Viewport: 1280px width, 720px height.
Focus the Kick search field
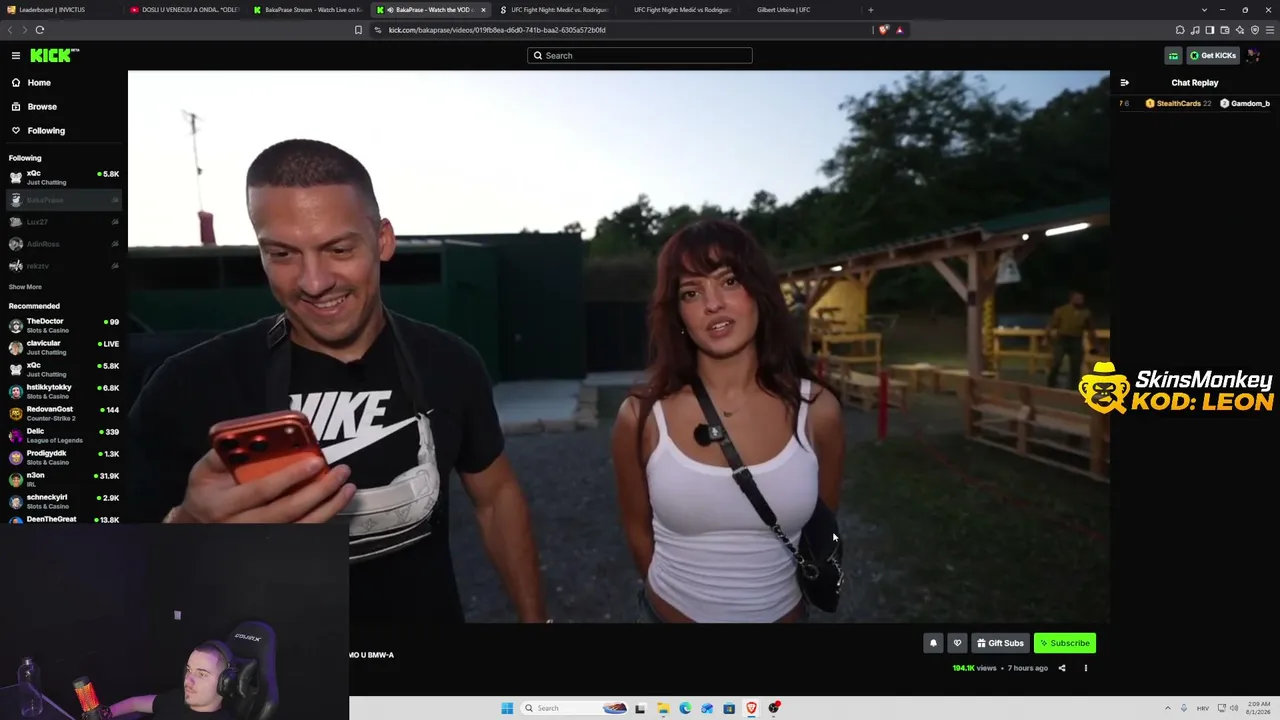pos(640,56)
